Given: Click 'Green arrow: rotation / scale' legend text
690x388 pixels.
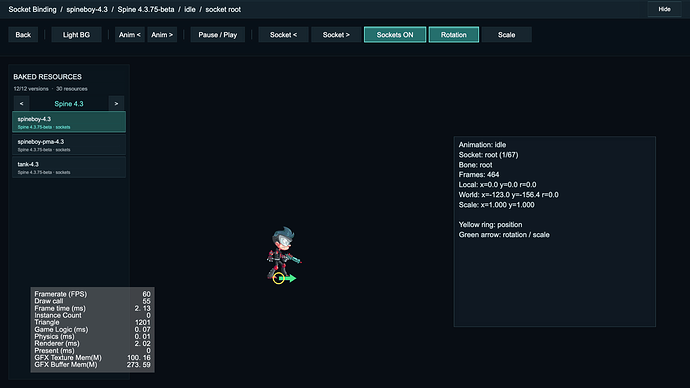Looking at the screenshot, I should click(x=504, y=235).
